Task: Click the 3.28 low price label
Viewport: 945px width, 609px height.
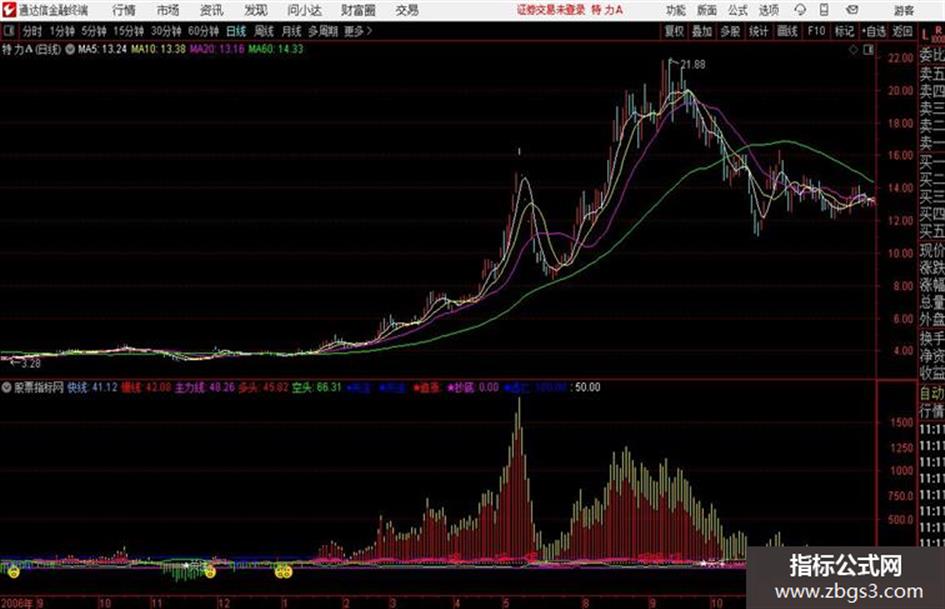Action: pyautogui.click(x=31, y=364)
